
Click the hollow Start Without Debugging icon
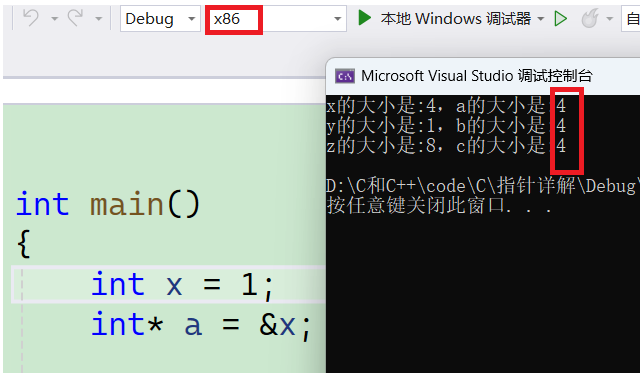tap(561, 18)
